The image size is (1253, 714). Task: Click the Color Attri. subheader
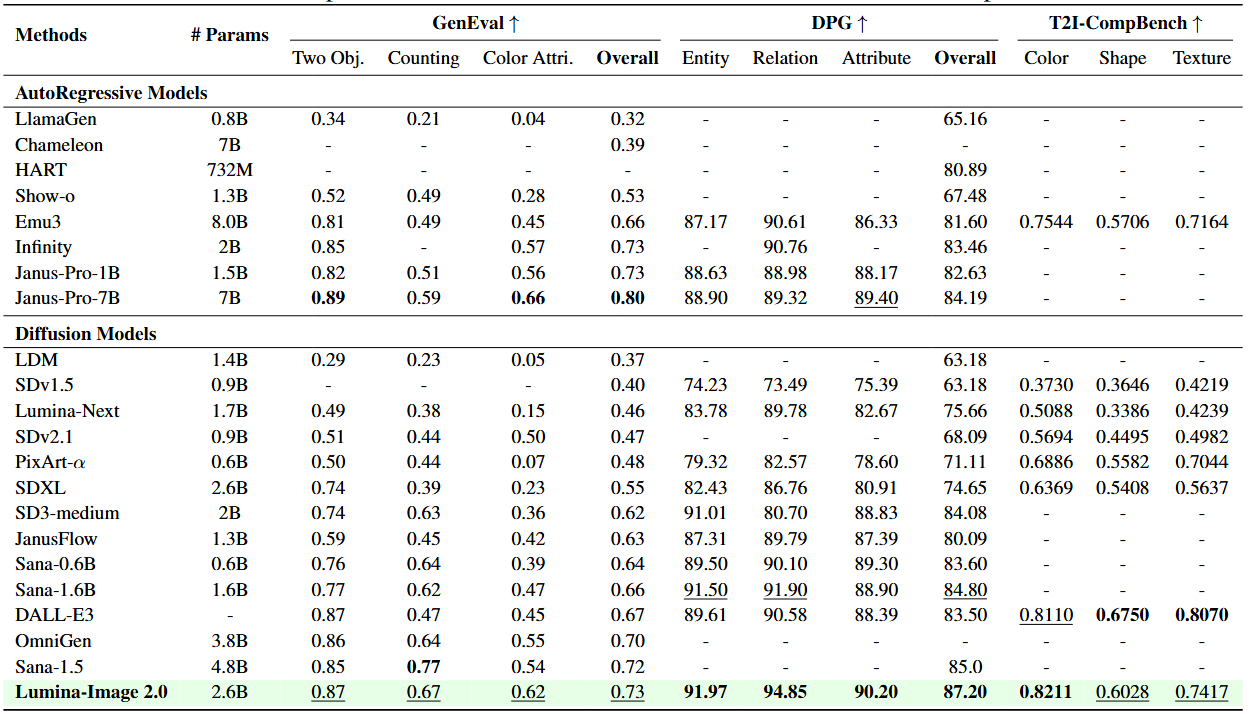point(528,58)
